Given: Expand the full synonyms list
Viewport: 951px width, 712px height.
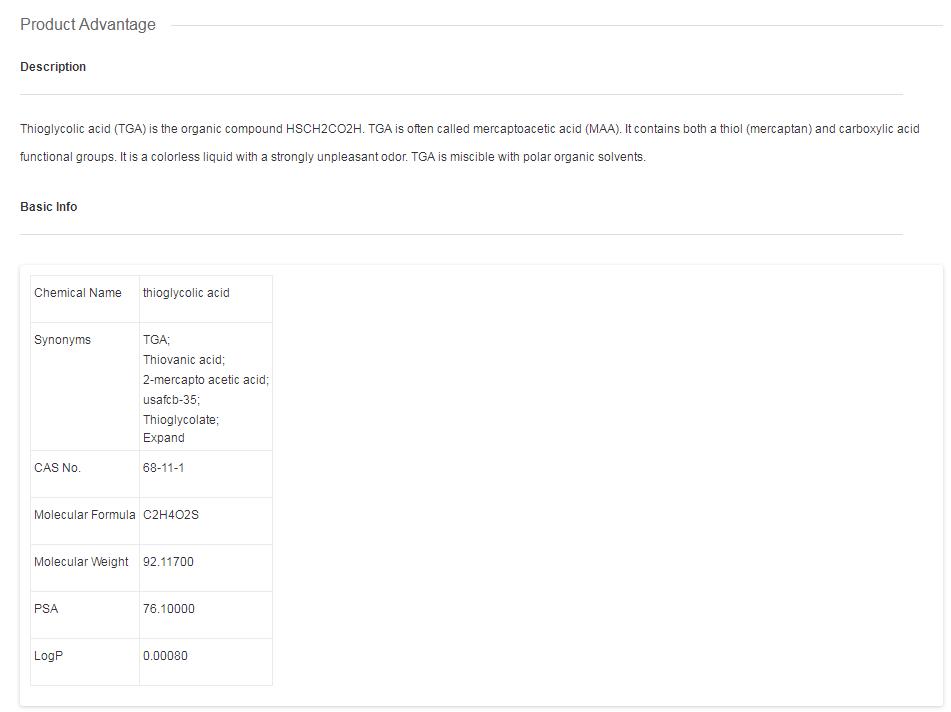Looking at the screenshot, I should tap(163, 438).
